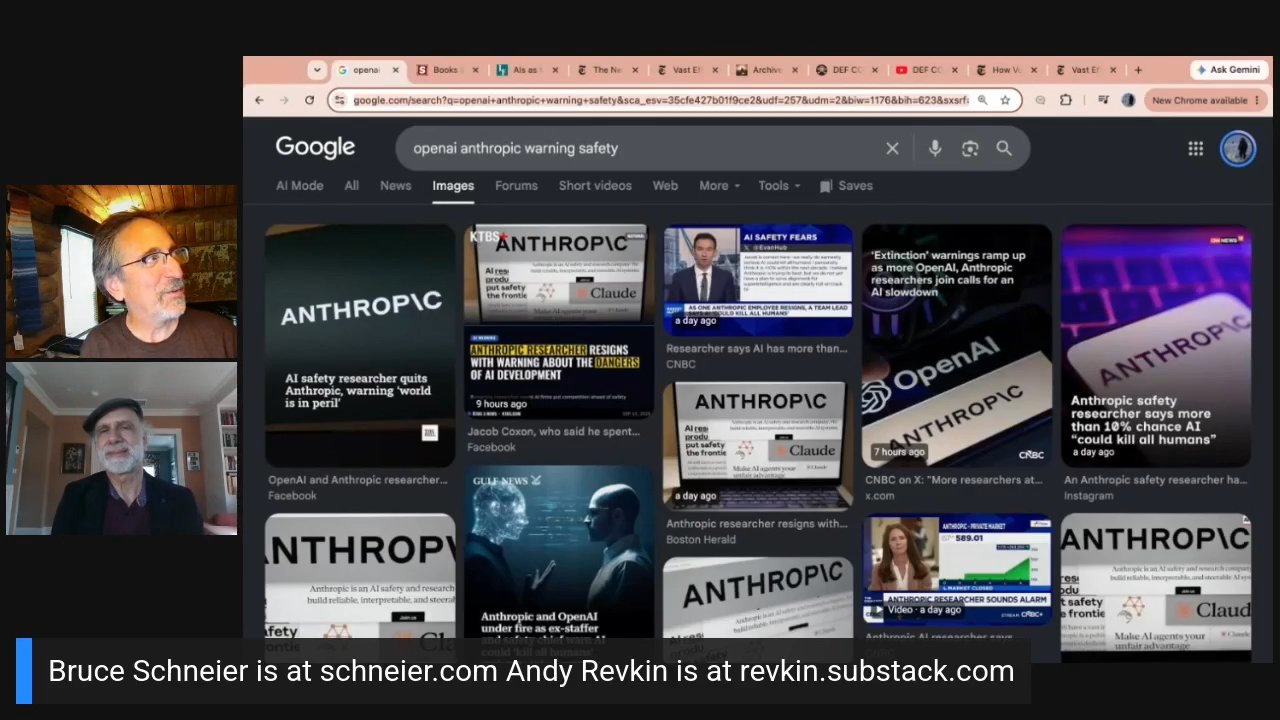Open the Google apps grid
1280x720 pixels.
(x=1195, y=148)
